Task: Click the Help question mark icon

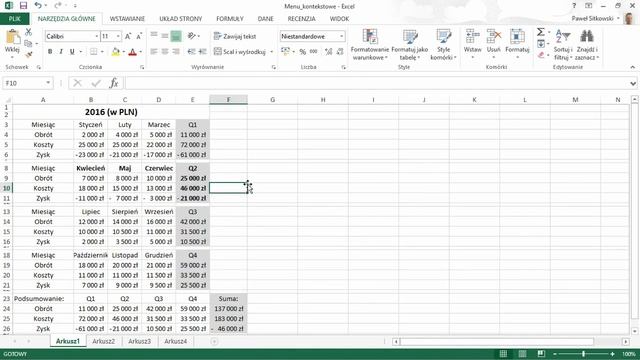Action: coord(574,6)
